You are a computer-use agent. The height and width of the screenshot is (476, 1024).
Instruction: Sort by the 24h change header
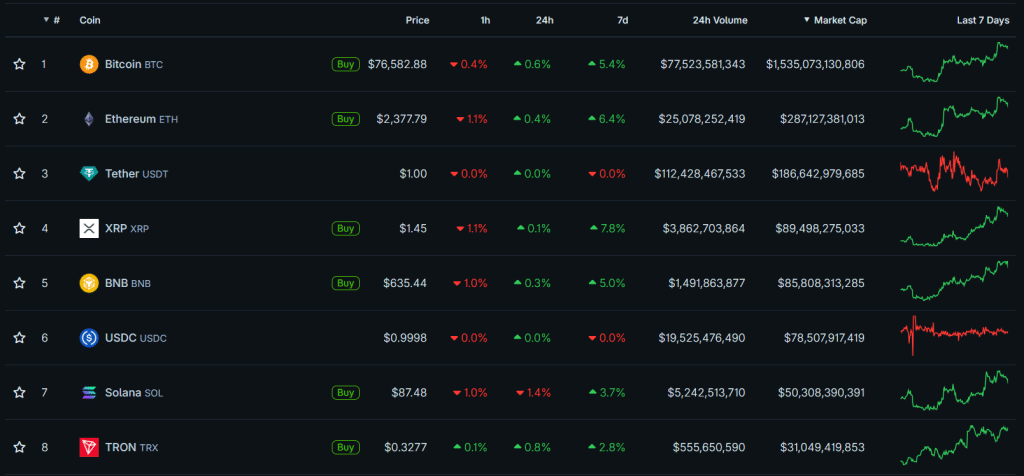coord(545,20)
